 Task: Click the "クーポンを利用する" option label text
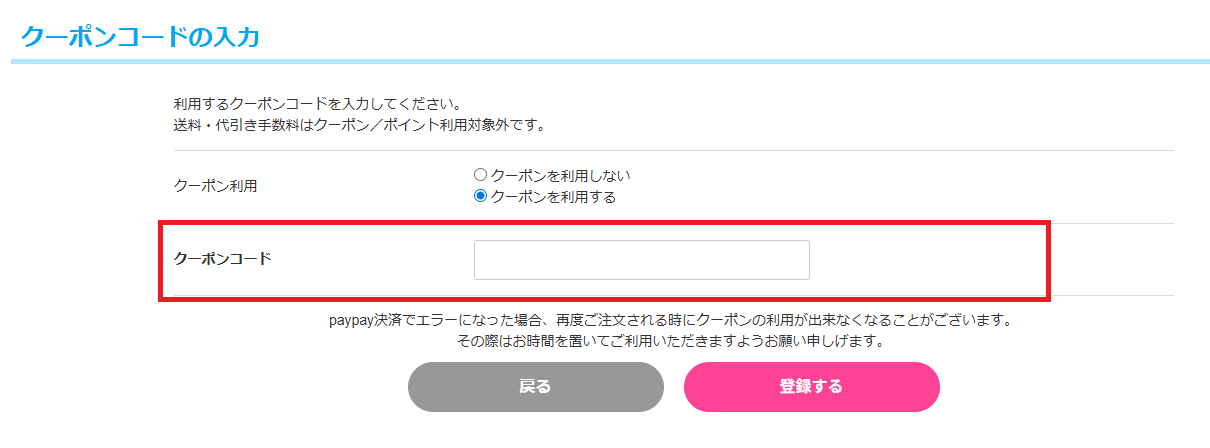(x=553, y=196)
